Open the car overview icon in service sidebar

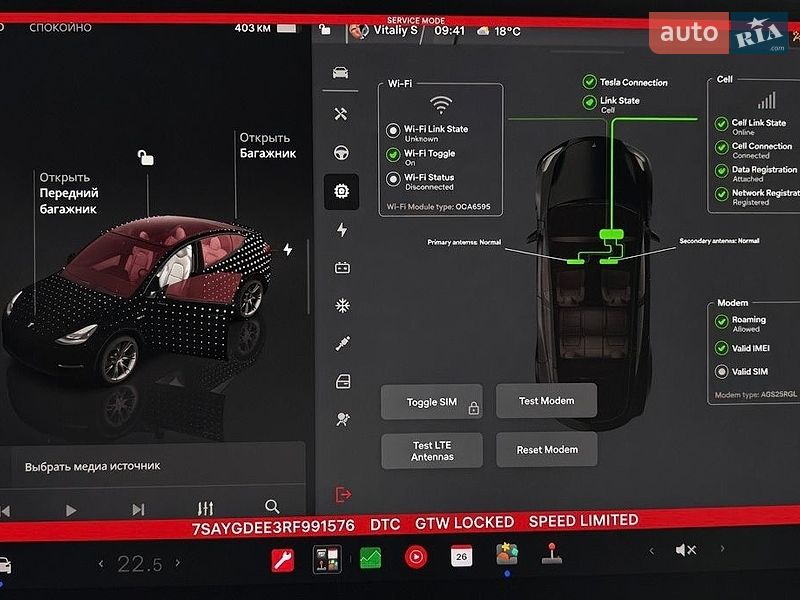(340, 73)
